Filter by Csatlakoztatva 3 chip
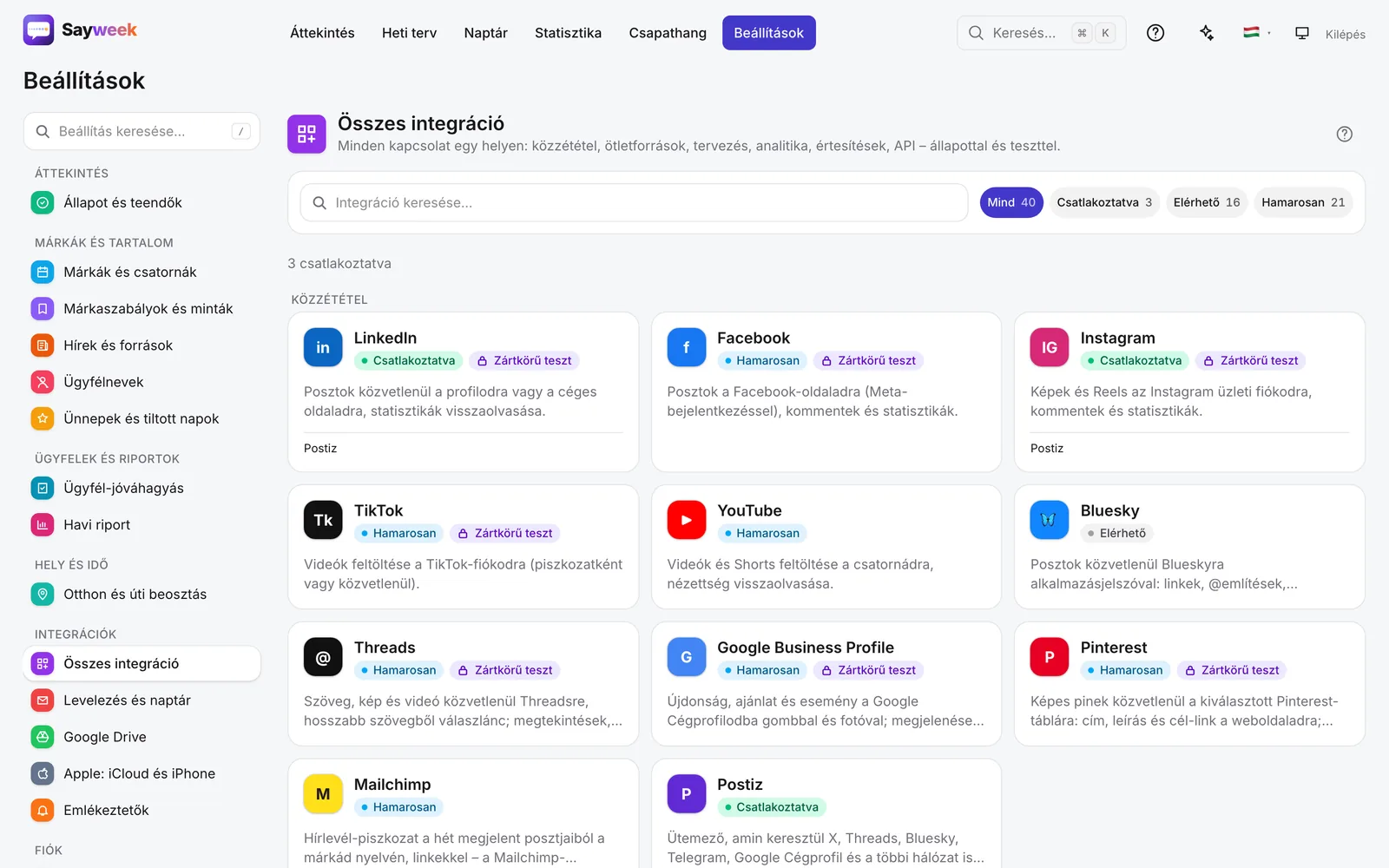The image size is (1389, 868). 1104,202
